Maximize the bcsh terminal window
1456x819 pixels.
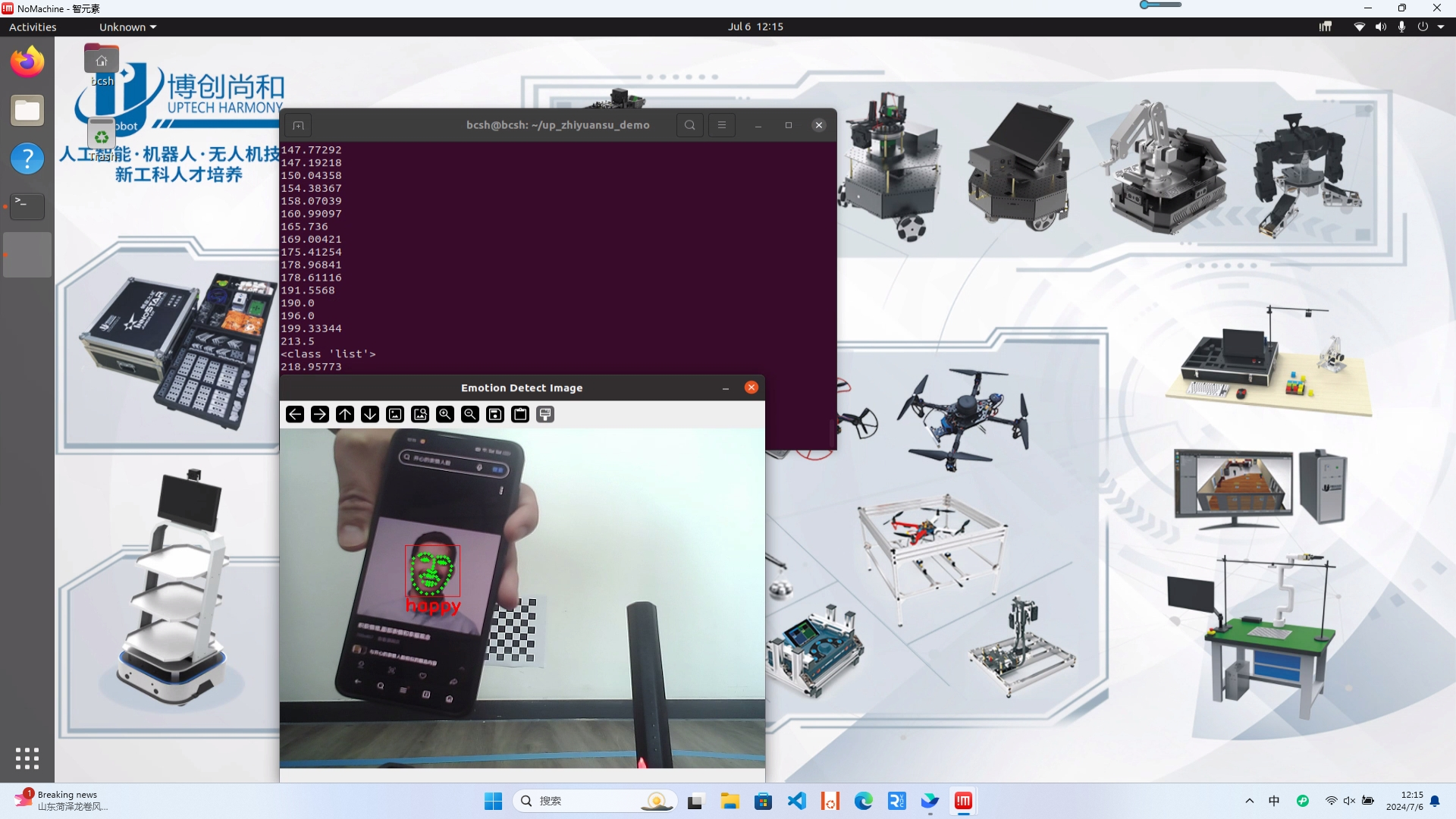tap(789, 125)
